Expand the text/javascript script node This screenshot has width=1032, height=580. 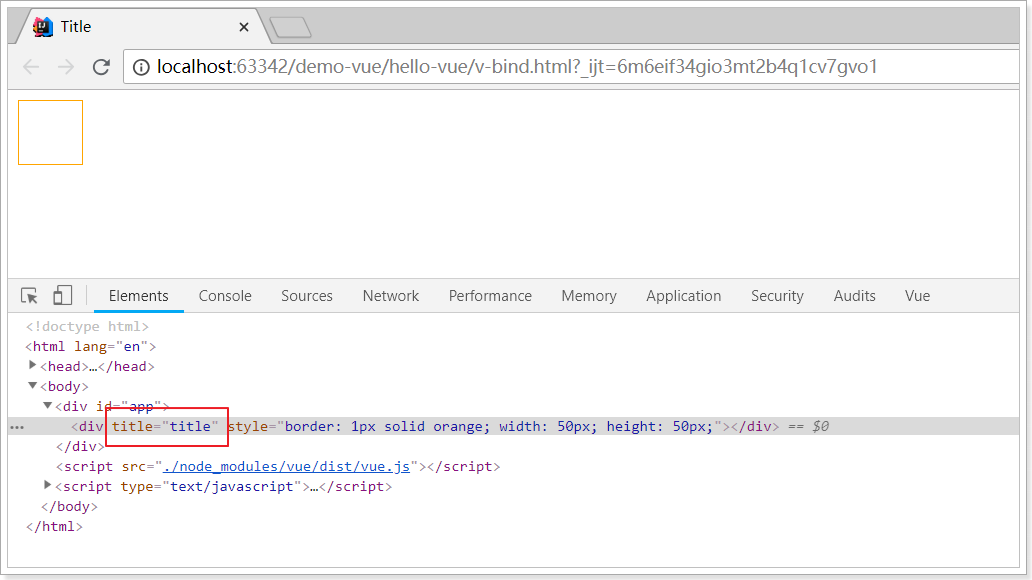tap(47, 485)
